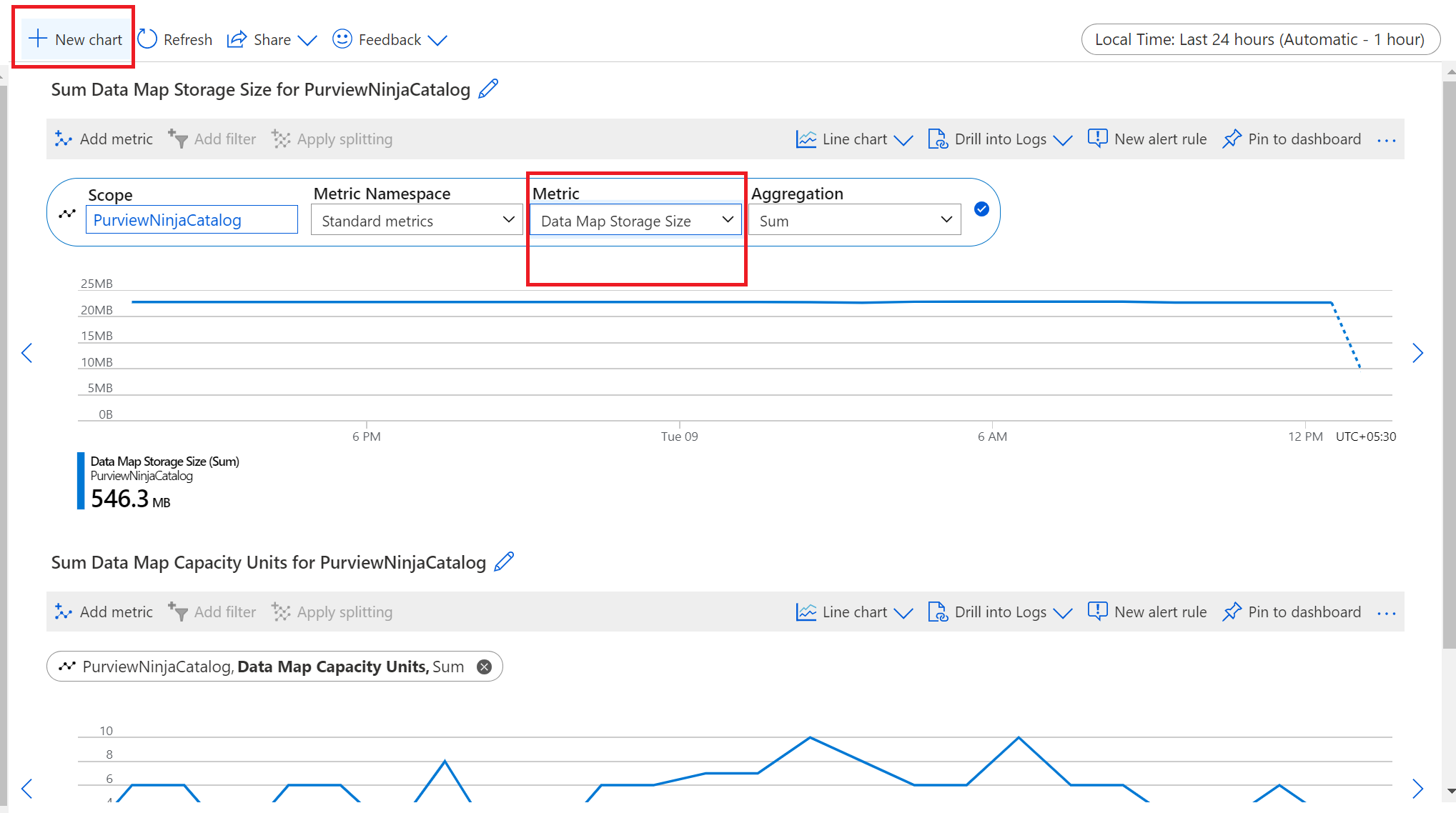Remove the Data Map Capacity Units metric tag

pyautogui.click(x=483, y=666)
